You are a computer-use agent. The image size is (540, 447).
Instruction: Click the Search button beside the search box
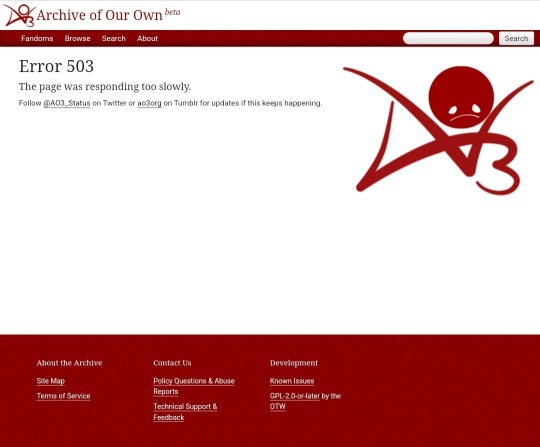coord(516,38)
